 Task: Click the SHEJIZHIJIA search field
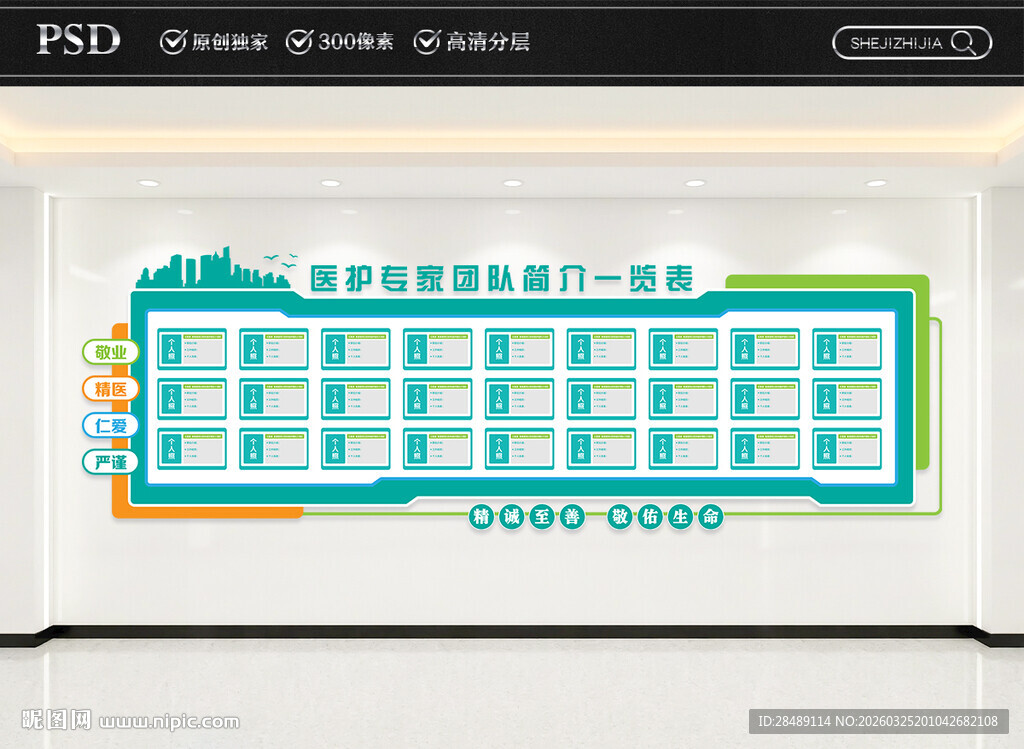[x=912, y=43]
